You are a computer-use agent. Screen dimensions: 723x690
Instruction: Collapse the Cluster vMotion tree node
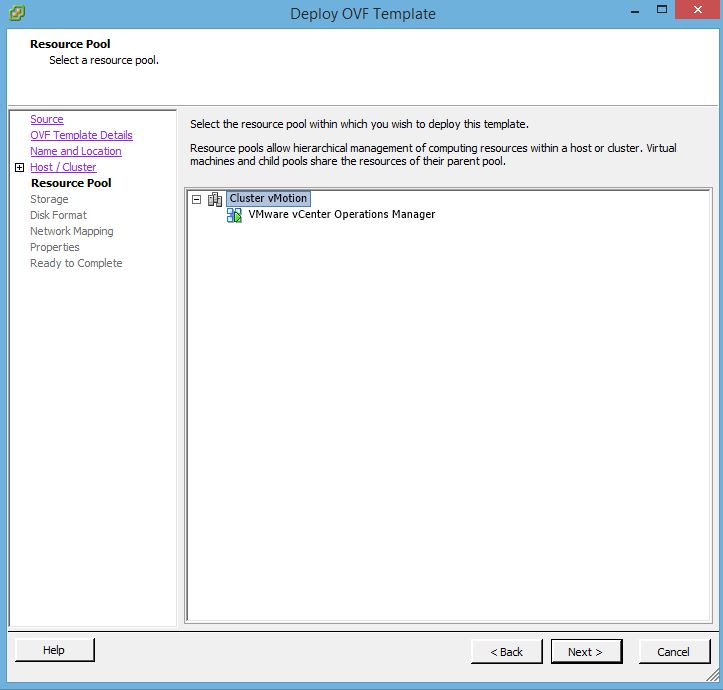point(196,199)
